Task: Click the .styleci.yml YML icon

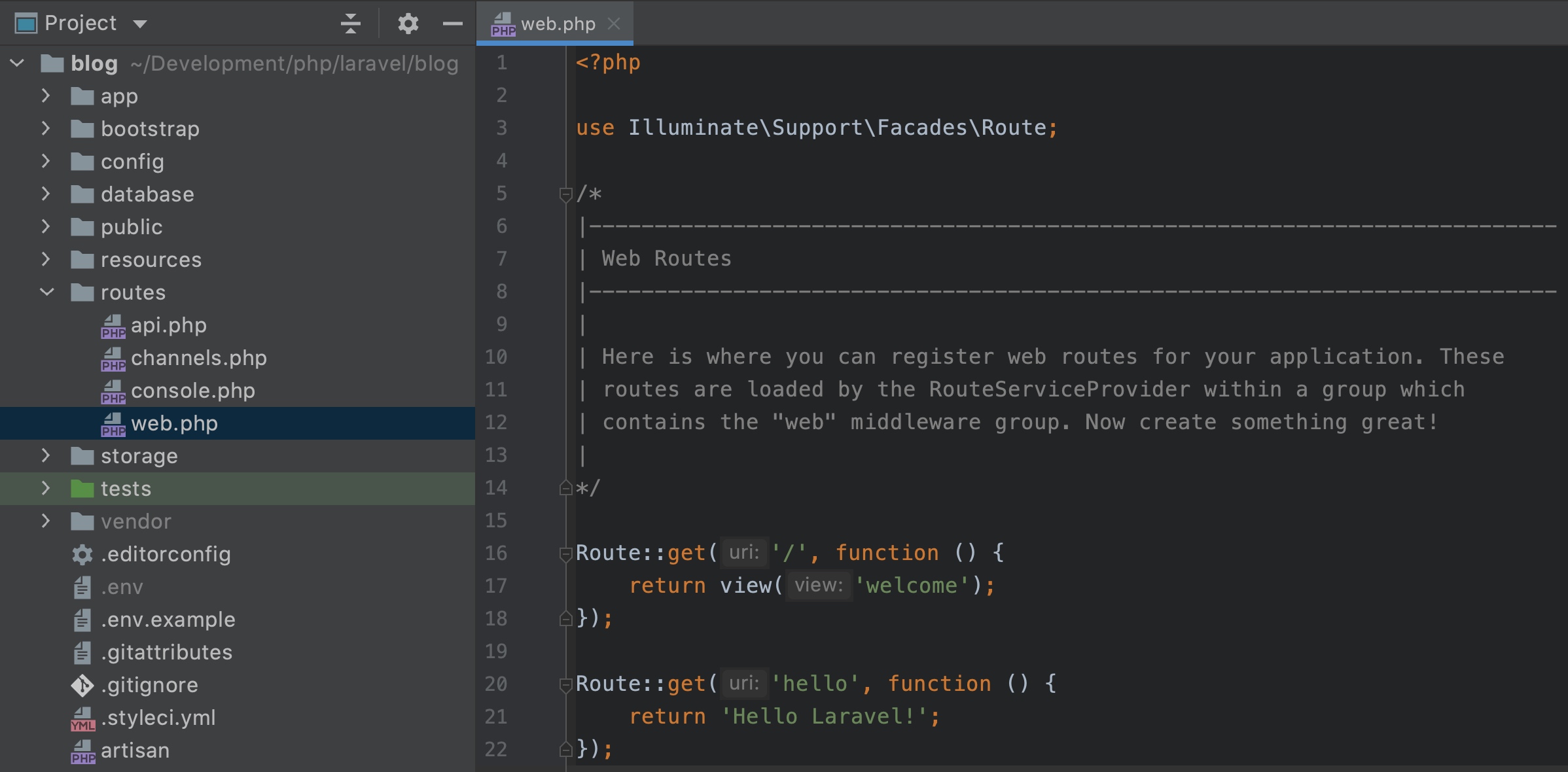Action: [82, 718]
